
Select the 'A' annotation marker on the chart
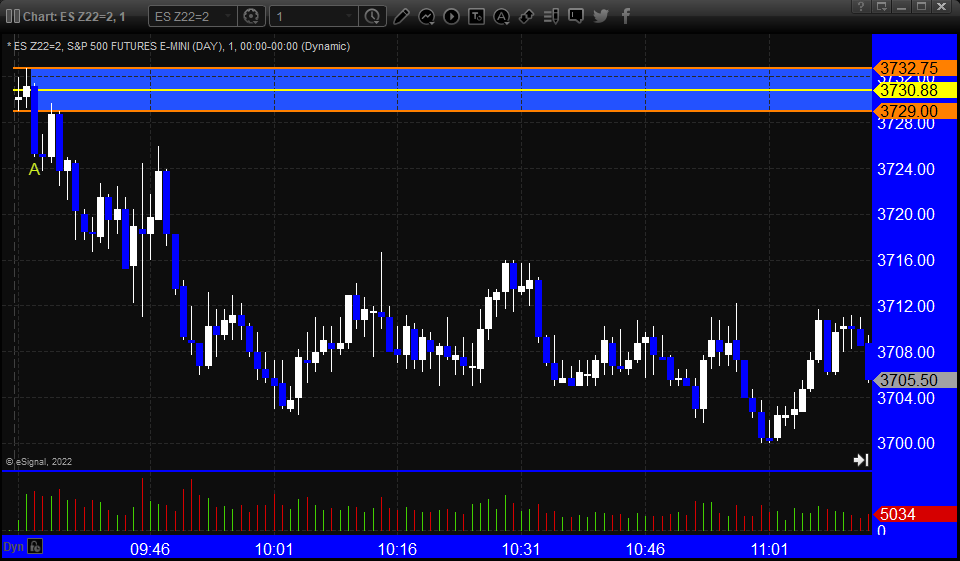34,170
